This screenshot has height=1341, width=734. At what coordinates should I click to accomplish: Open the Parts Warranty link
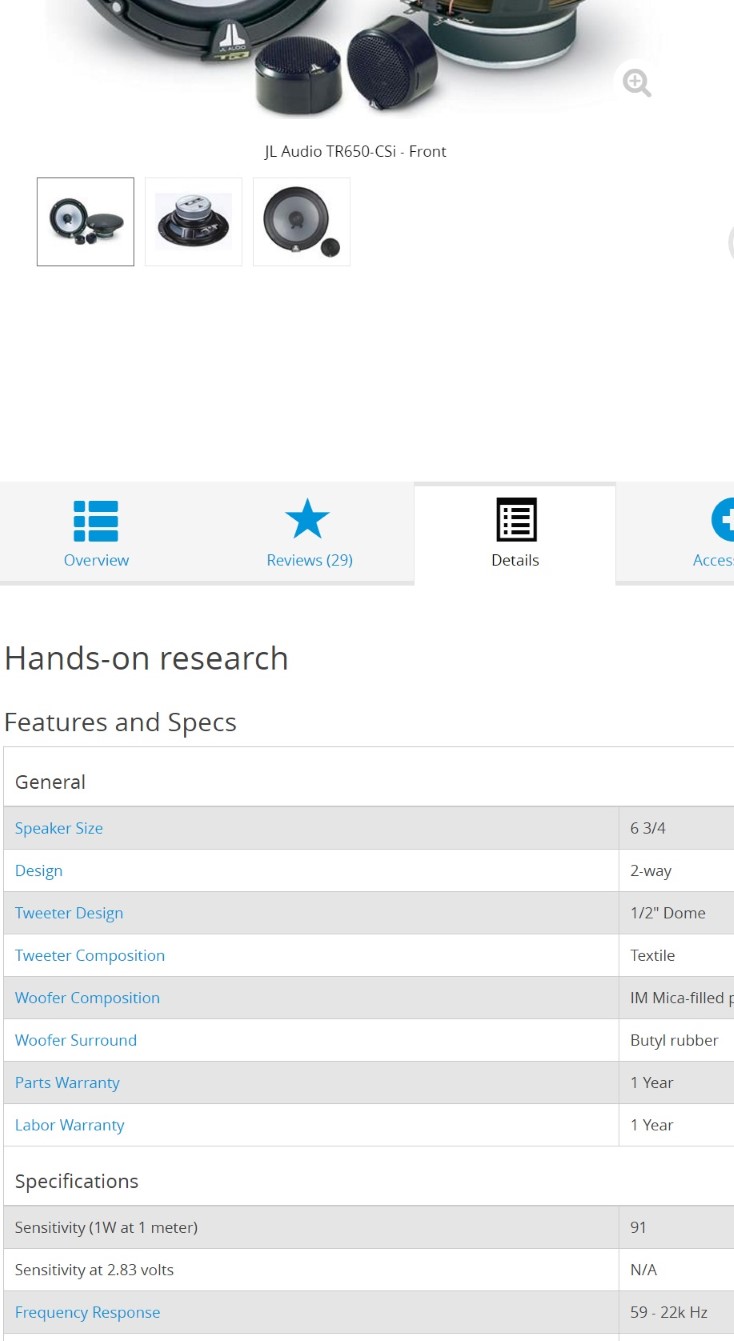tap(67, 1083)
